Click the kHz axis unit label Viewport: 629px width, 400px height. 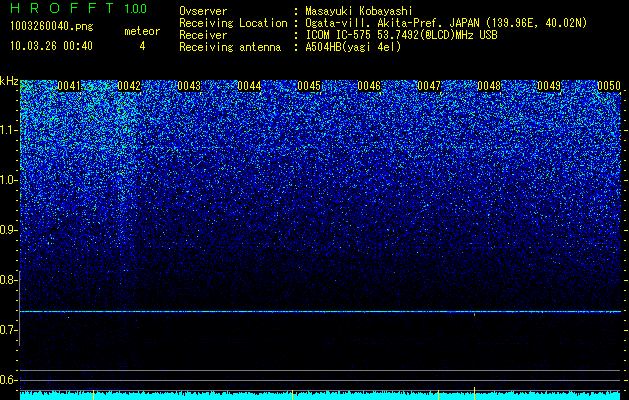coord(9,81)
